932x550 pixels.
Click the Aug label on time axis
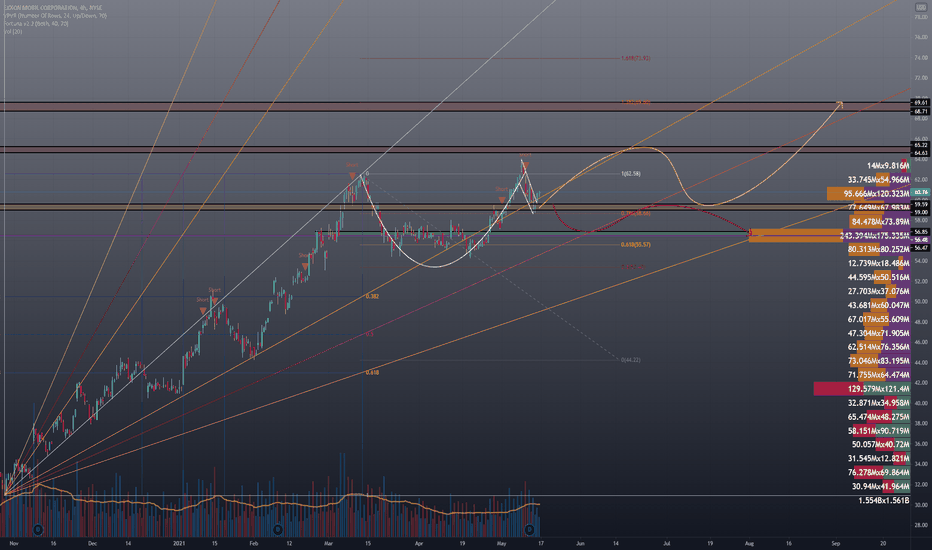coord(750,543)
